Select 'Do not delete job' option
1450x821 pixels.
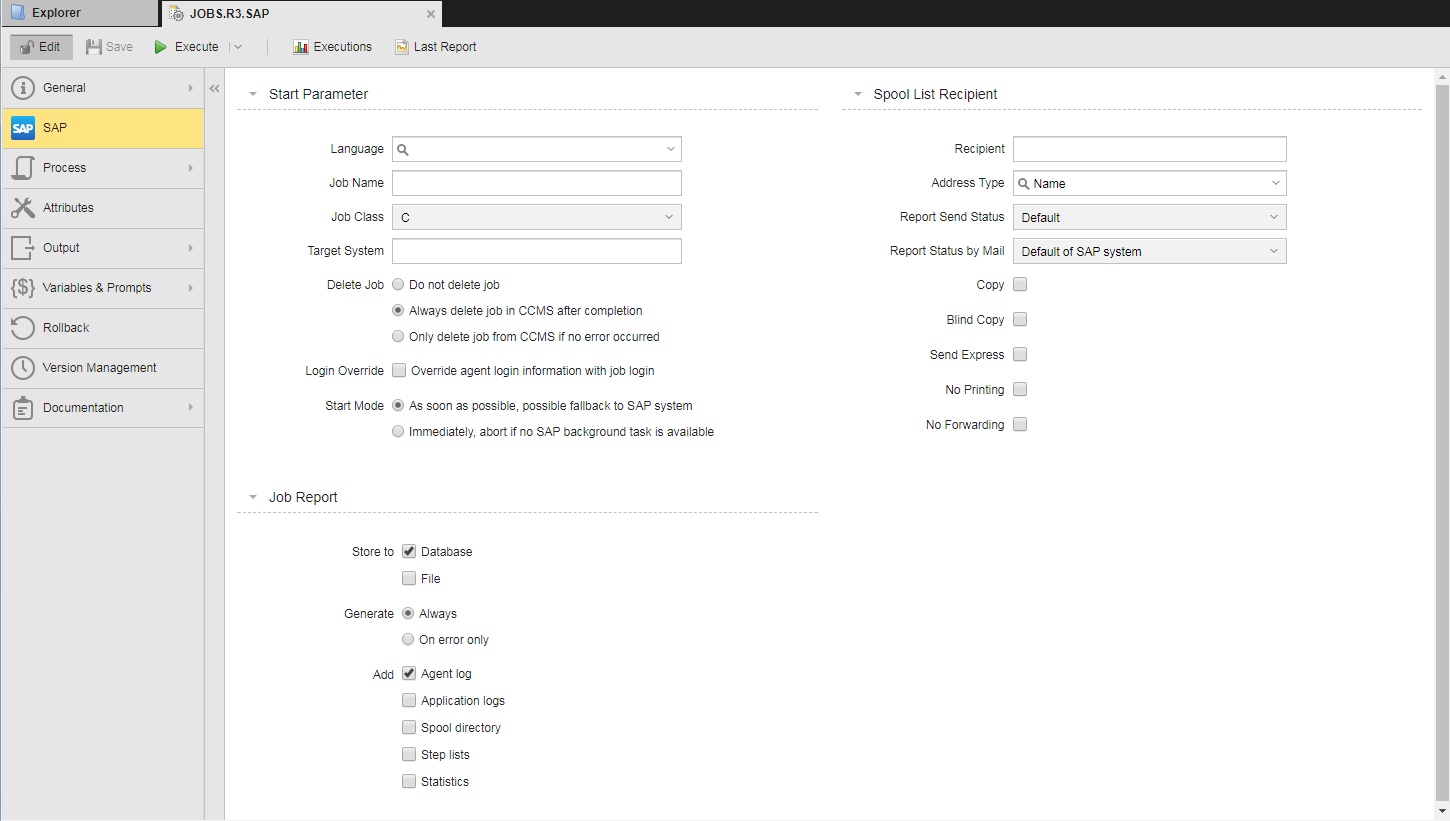399,285
